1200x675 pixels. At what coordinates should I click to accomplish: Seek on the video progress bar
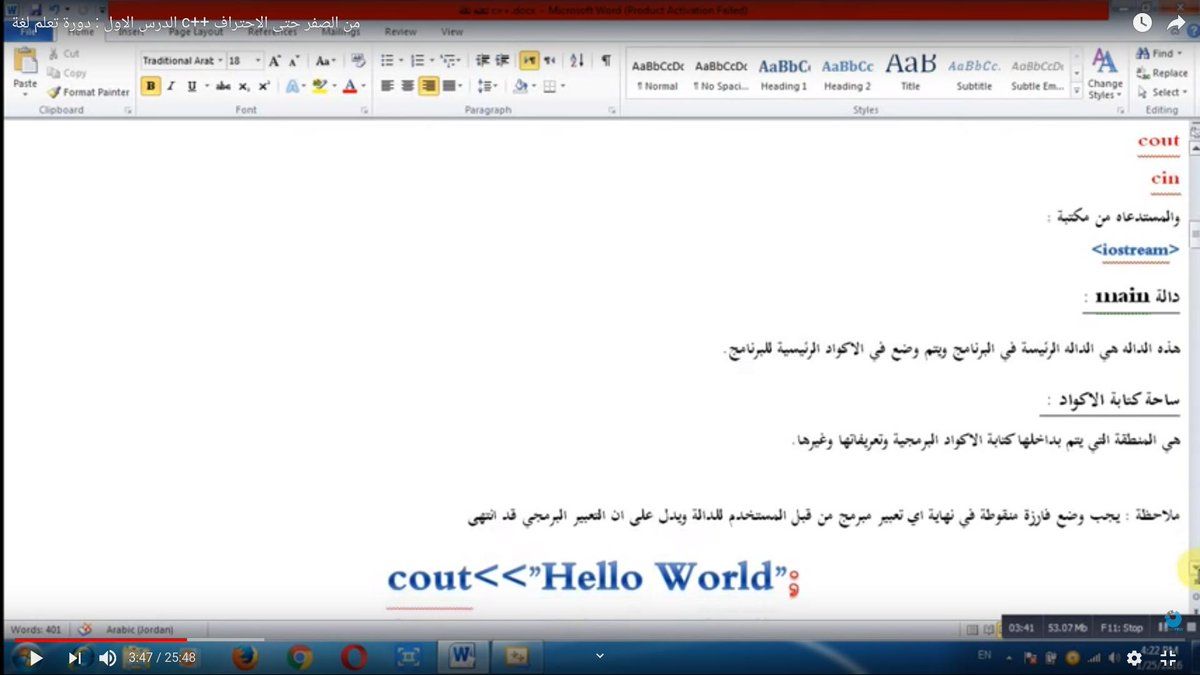tap(600, 639)
